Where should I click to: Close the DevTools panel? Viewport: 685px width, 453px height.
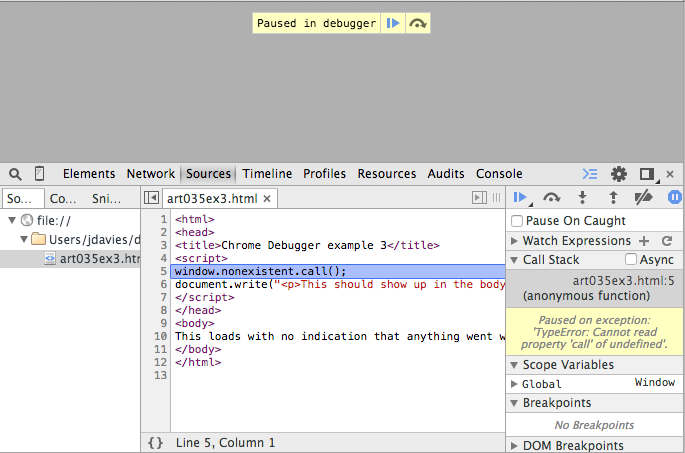pyautogui.click(x=670, y=174)
